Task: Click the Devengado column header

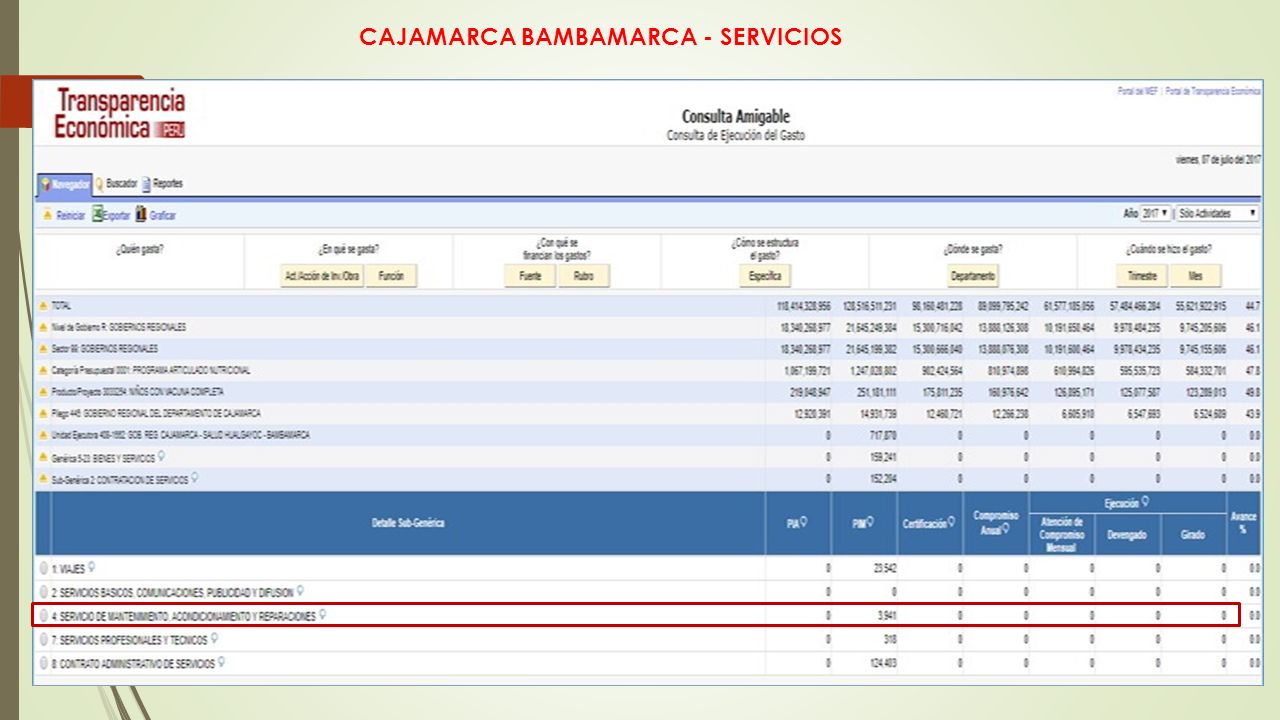Action: pyautogui.click(x=1127, y=535)
